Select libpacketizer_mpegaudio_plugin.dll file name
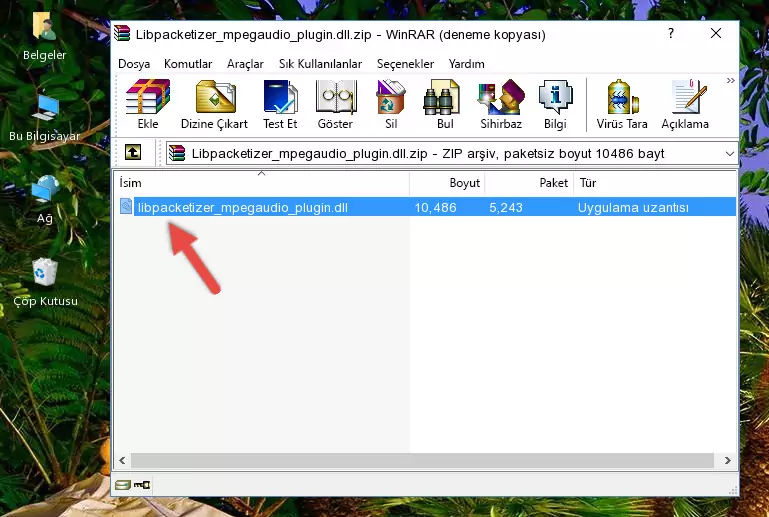 point(242,207)
